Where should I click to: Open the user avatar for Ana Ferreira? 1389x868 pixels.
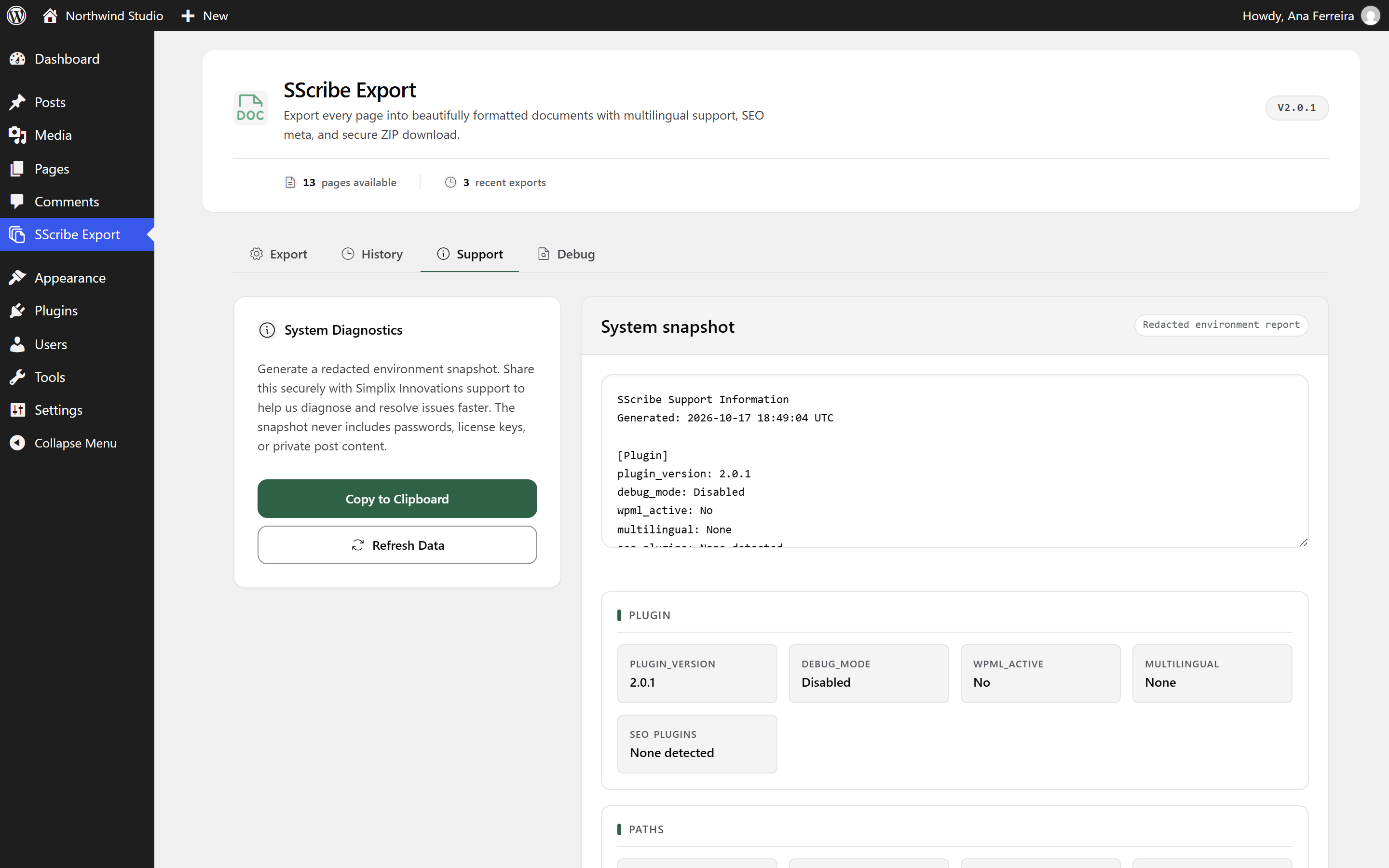click(x=1370, y=15)
